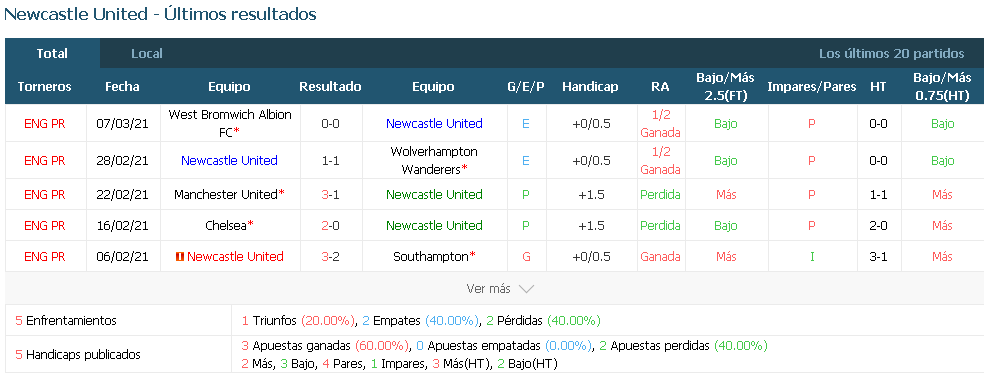Click the Manchester United team name
This screenshot has height=376, width=984.
[x=226, y=195]
